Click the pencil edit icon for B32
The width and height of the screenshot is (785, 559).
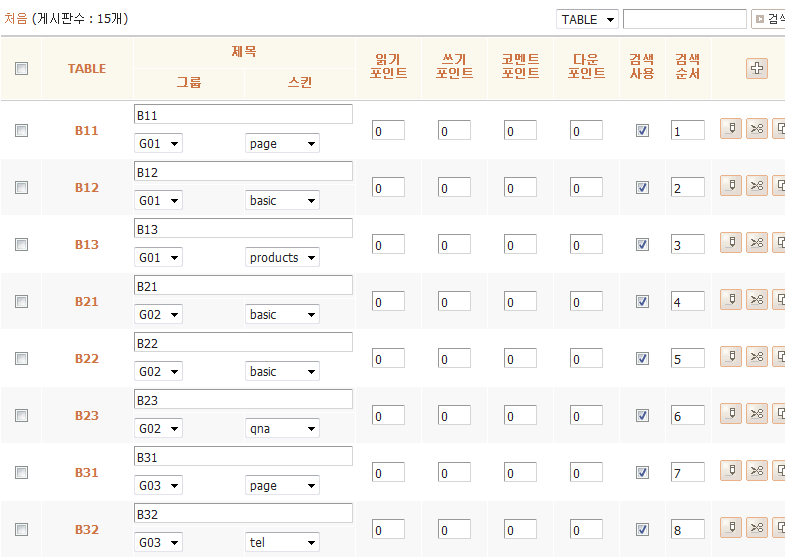[731, 528]
